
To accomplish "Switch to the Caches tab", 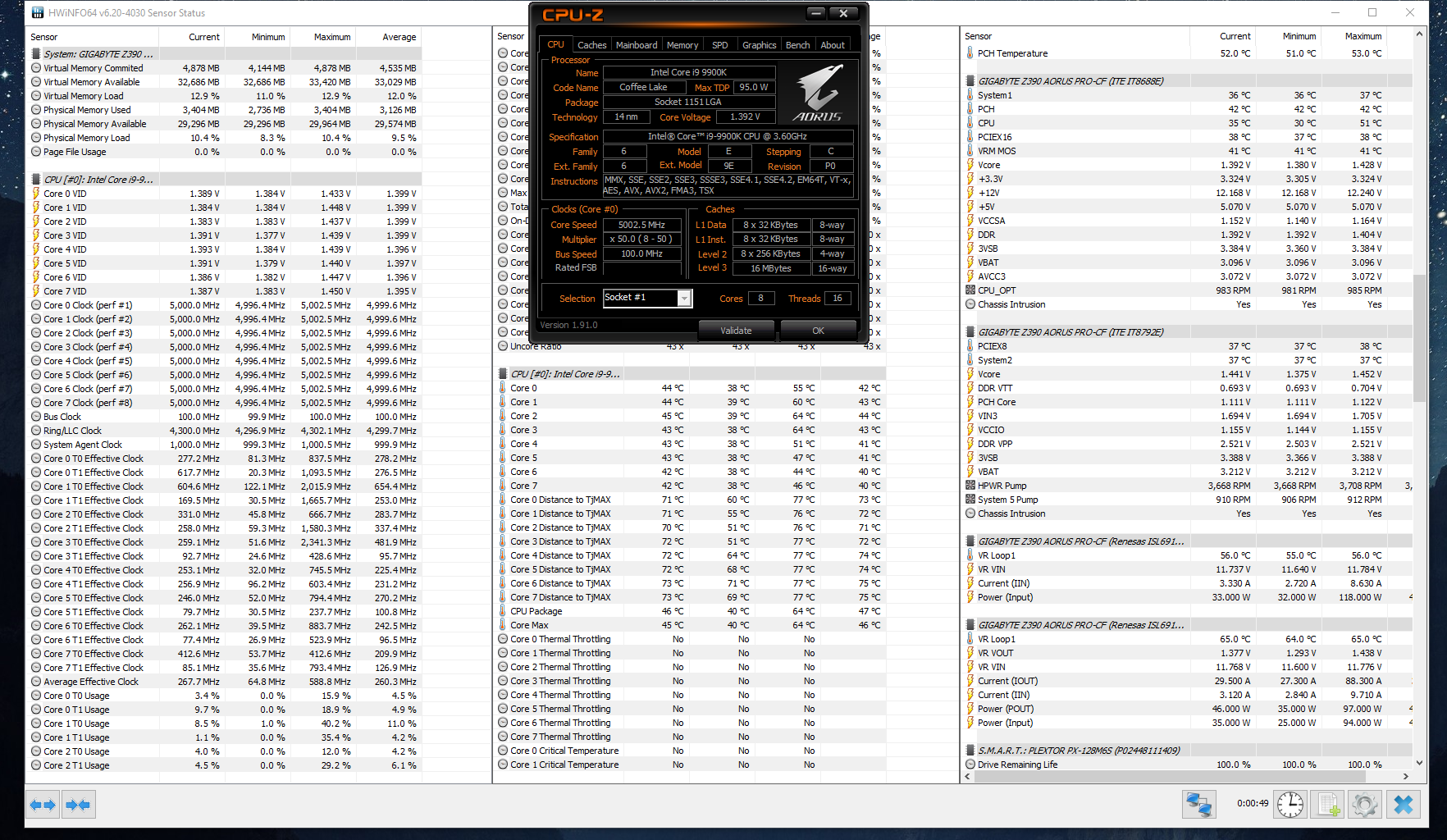I will (591, 45).
